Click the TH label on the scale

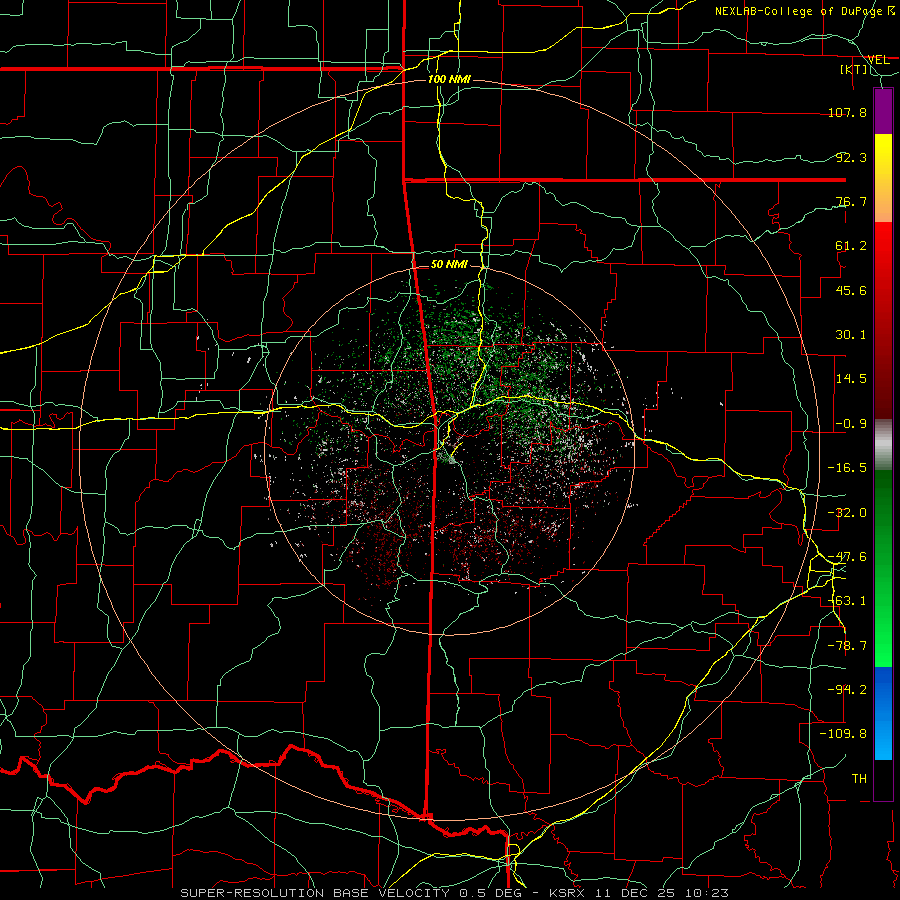[859, 779]
